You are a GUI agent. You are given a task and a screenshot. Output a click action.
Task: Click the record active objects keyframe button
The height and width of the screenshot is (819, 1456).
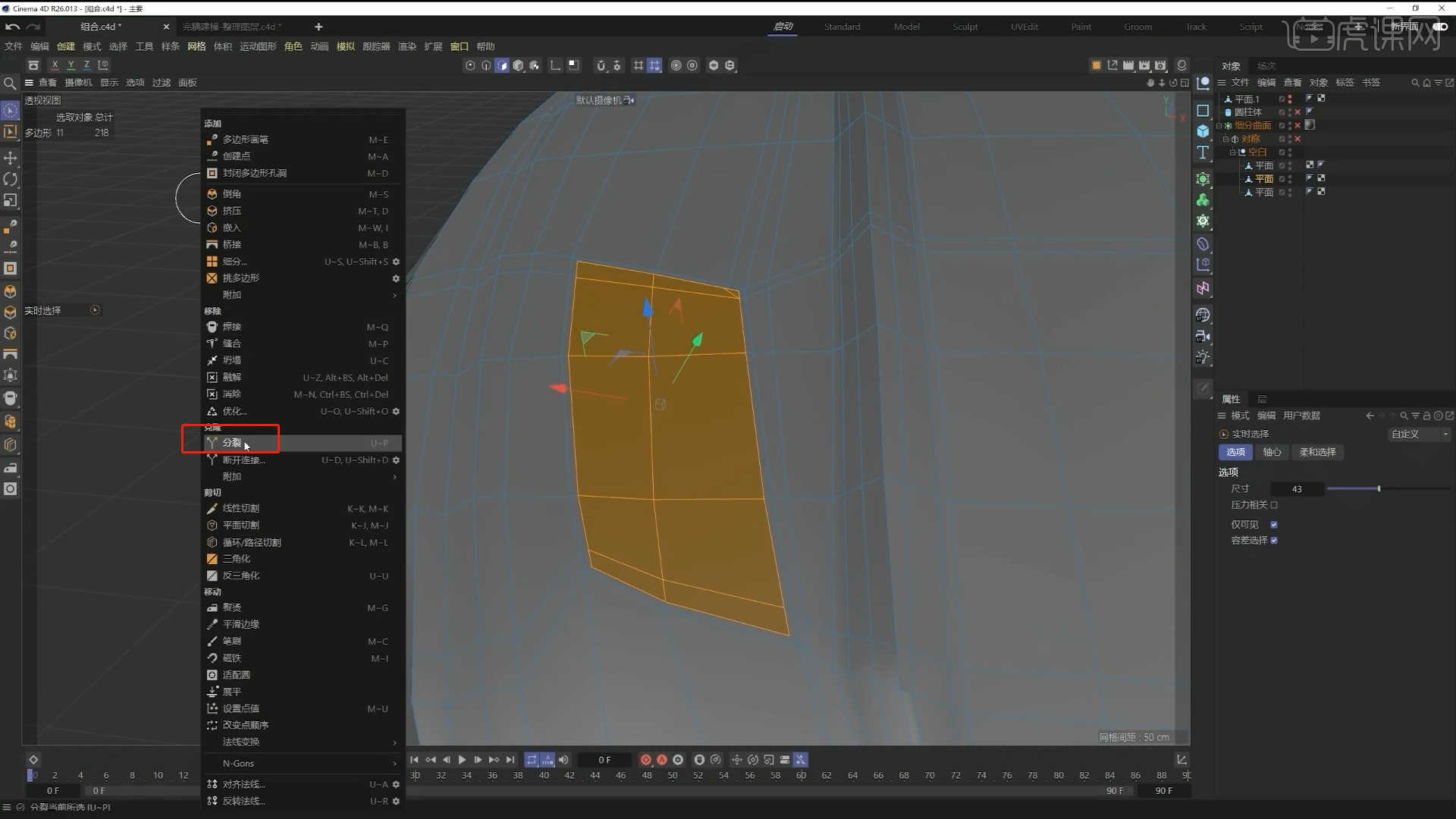click(645, 760)
